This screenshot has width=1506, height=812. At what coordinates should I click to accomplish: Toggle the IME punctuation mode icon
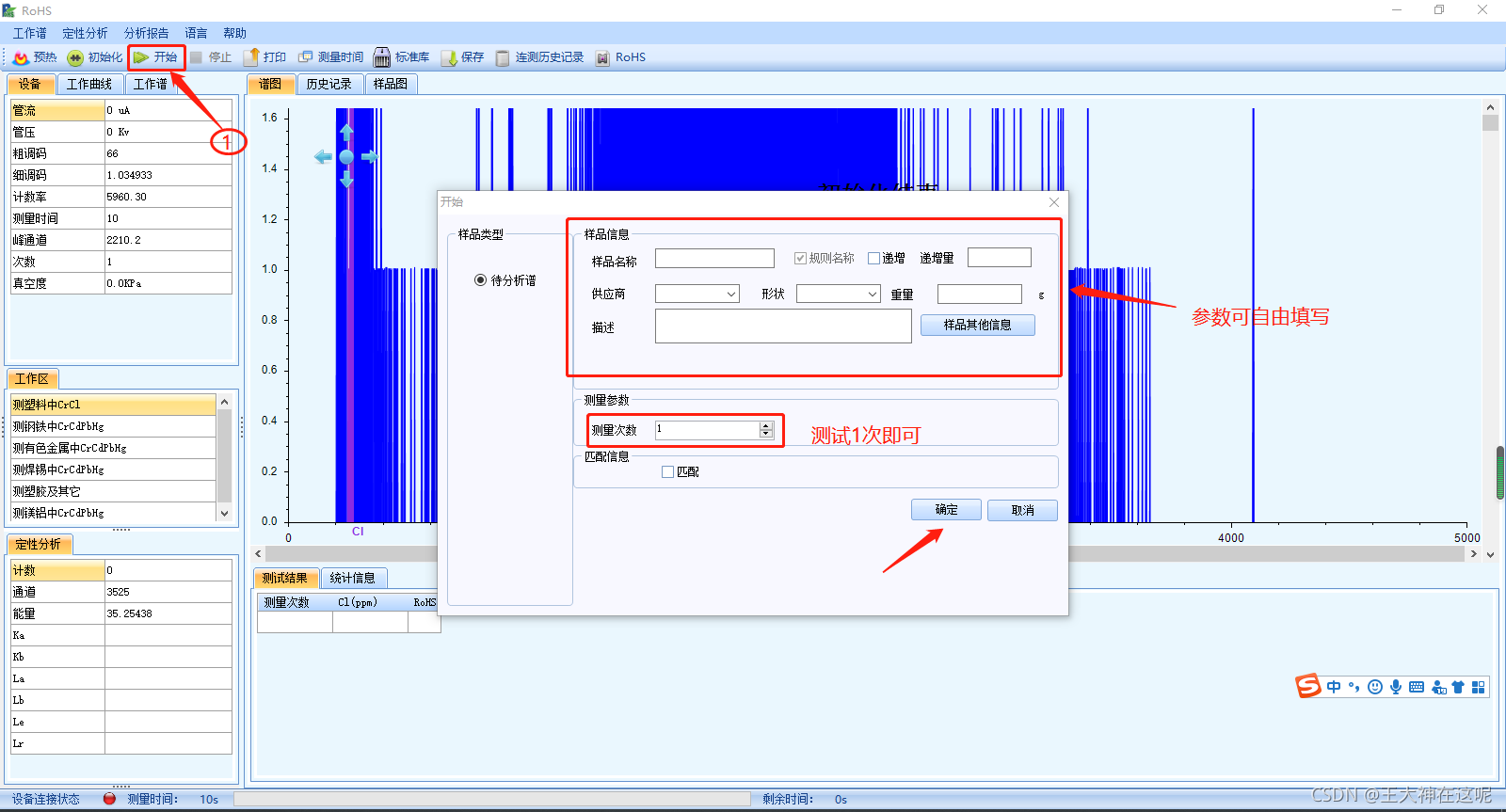tap(1354, 687)
